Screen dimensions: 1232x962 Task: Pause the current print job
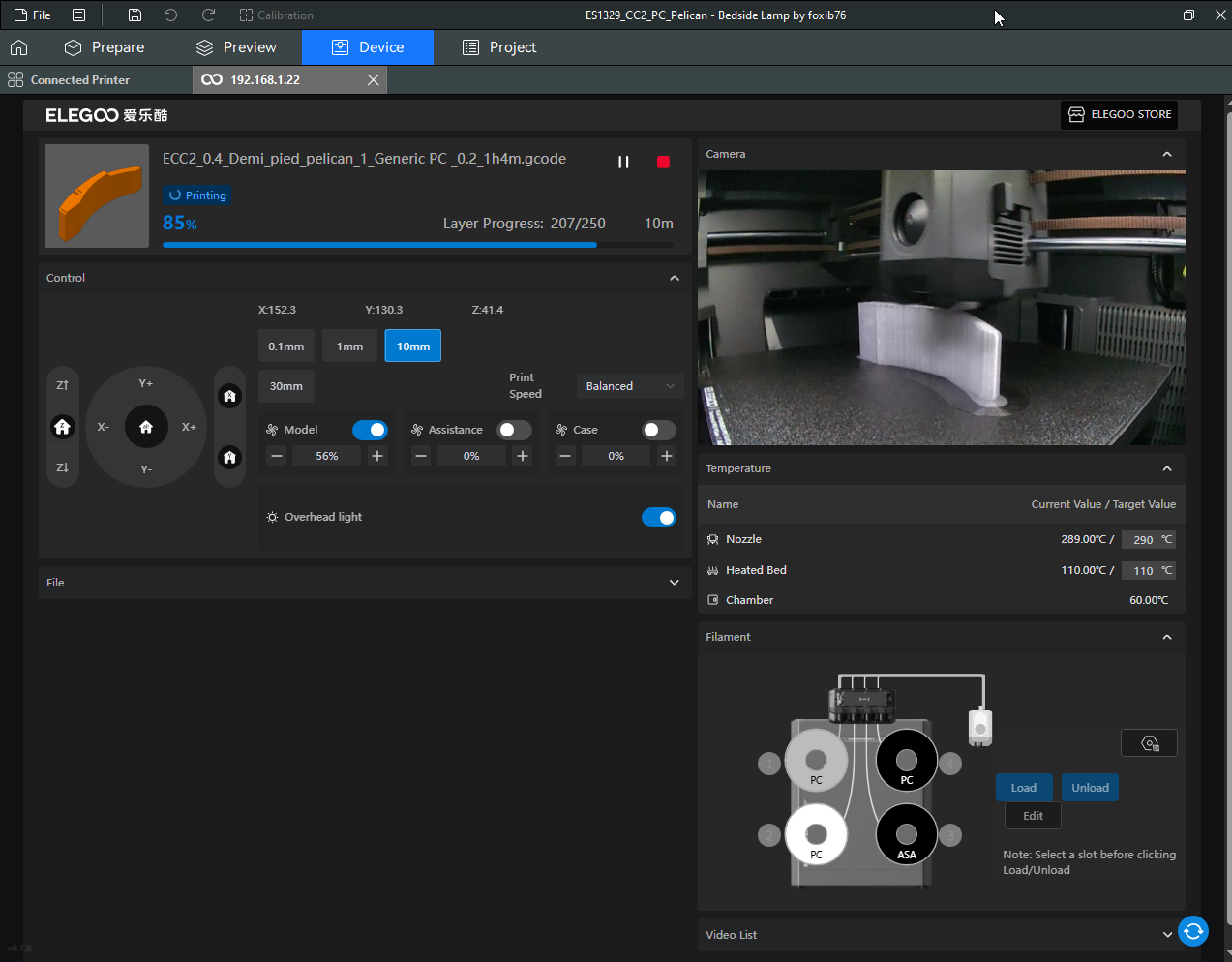[x=623, y=162]
